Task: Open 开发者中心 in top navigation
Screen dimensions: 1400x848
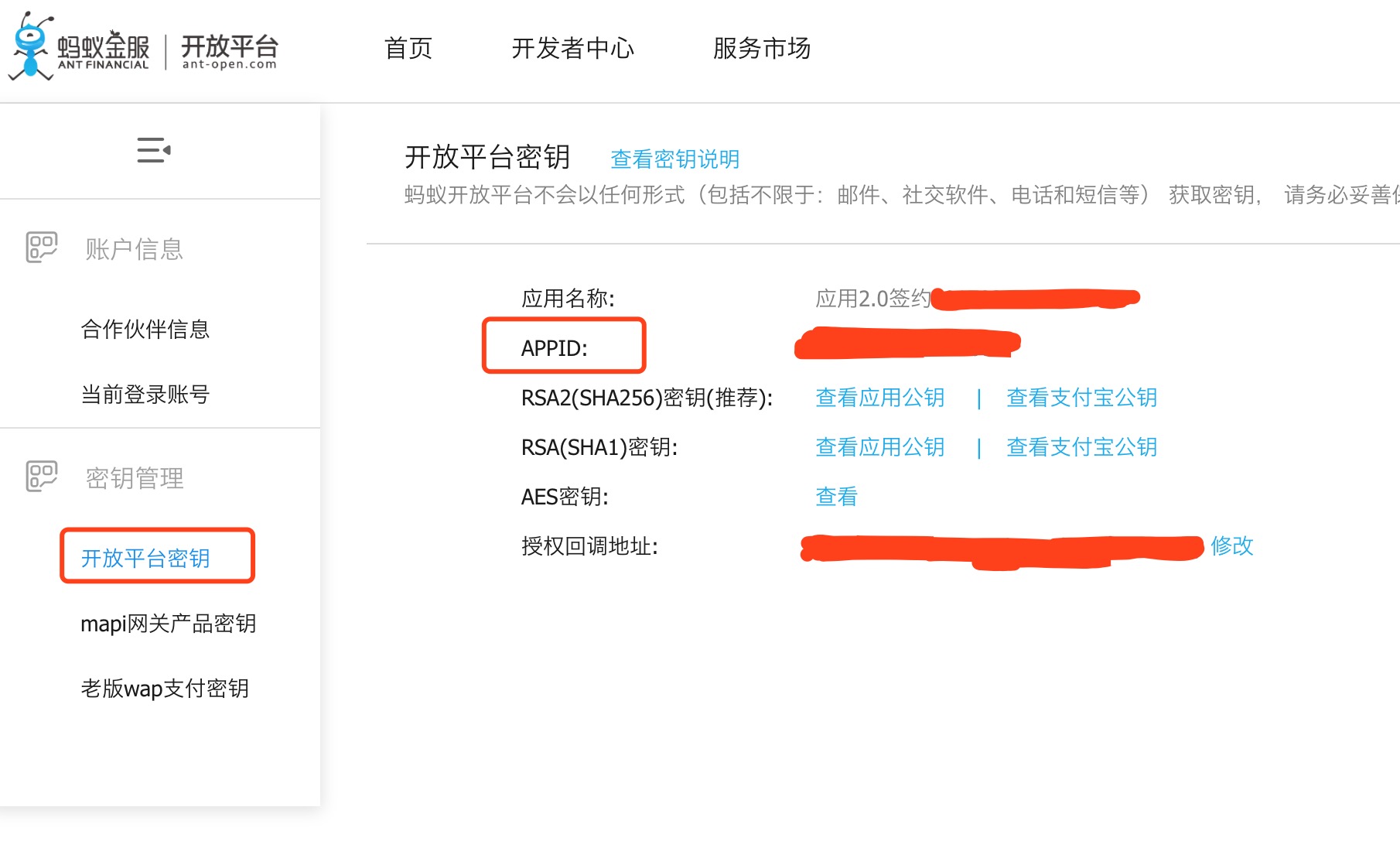Action: tap(572, 48)
